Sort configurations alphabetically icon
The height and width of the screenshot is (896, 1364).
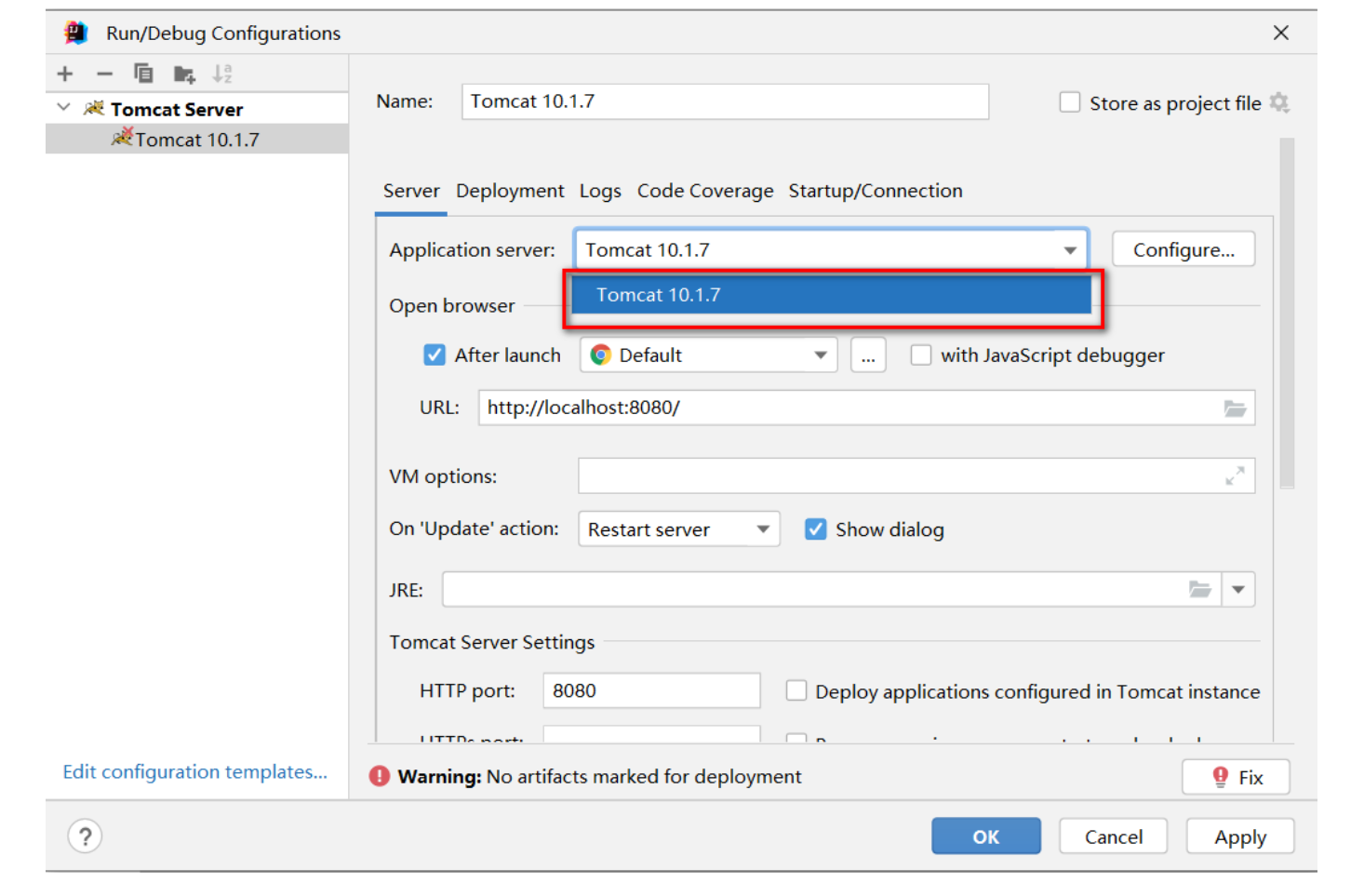point(222,74)
